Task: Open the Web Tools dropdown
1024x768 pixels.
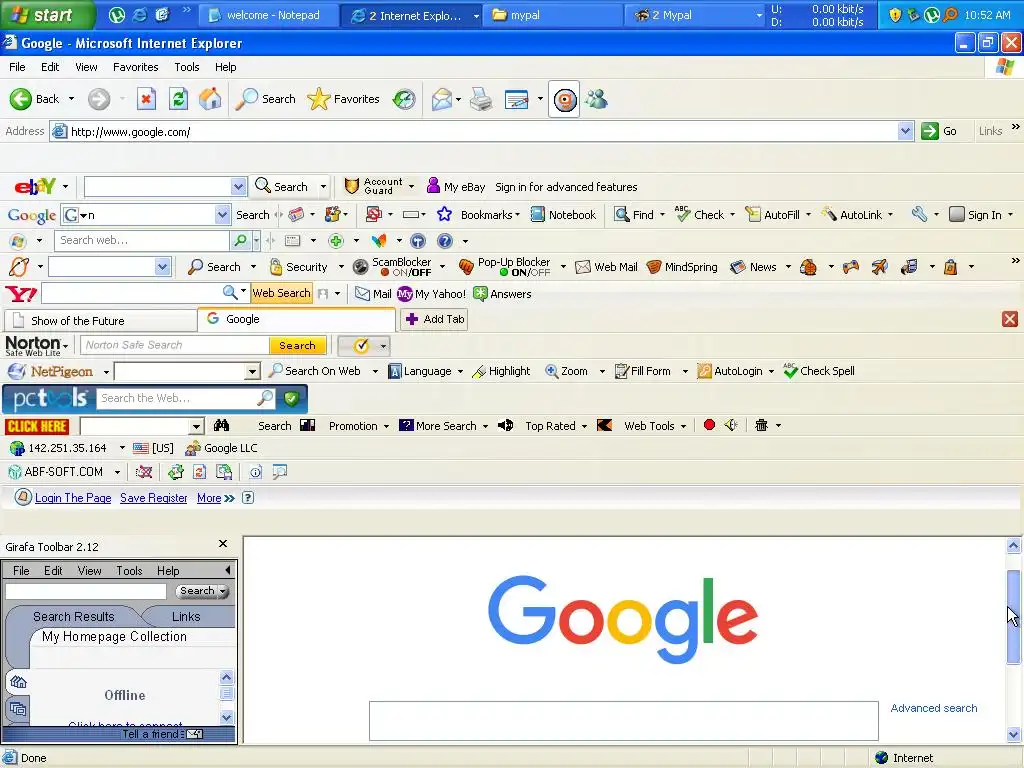Action: 683,426
